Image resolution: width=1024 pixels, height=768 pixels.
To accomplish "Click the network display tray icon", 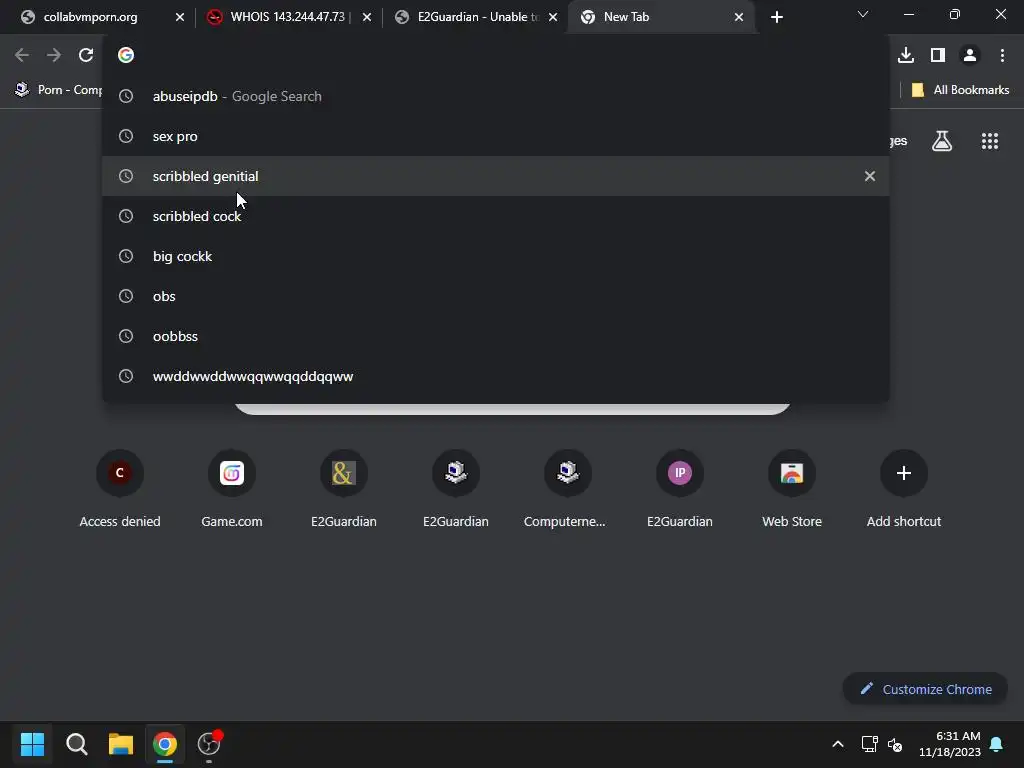I will click(869, 744).
